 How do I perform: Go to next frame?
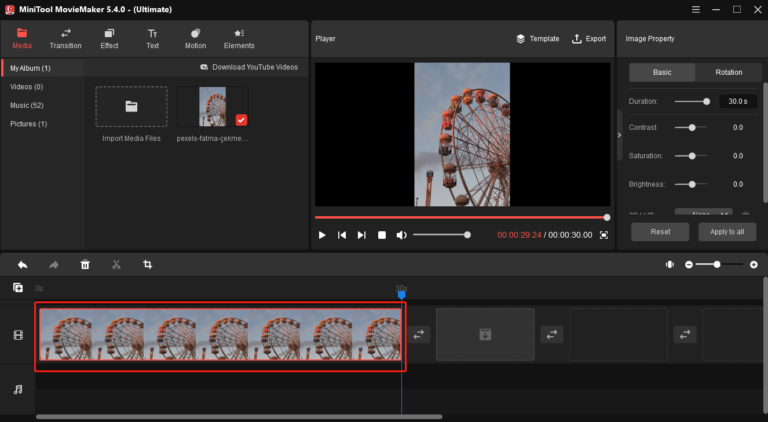pos(361,235)
